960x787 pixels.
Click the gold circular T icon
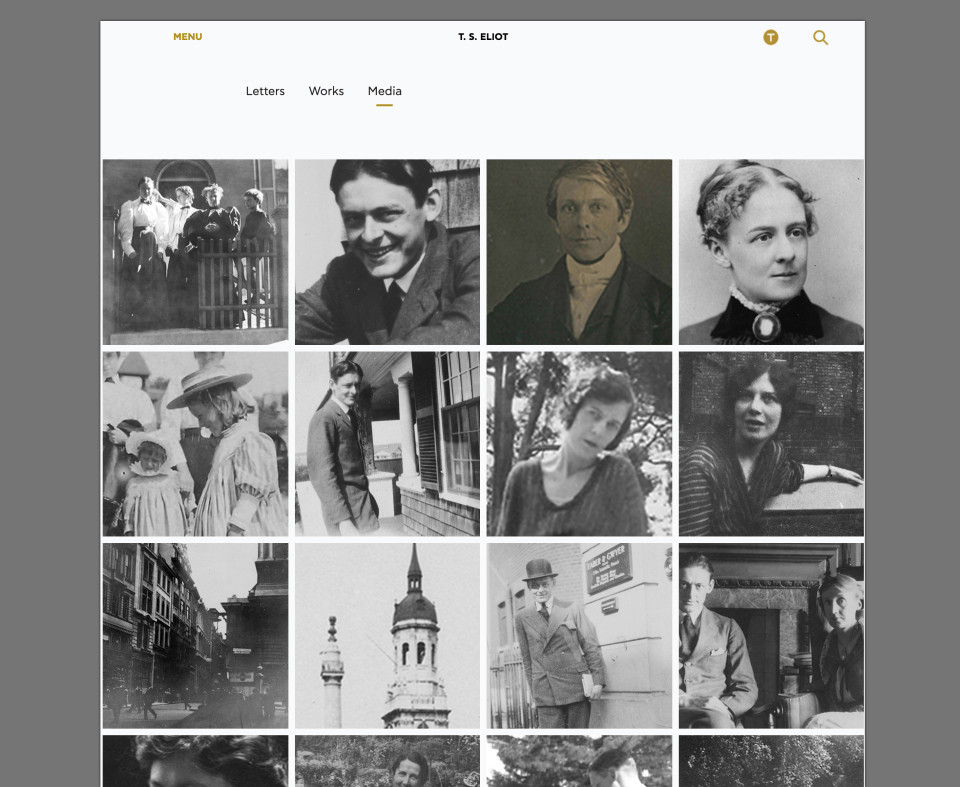(x=770, y=37)
